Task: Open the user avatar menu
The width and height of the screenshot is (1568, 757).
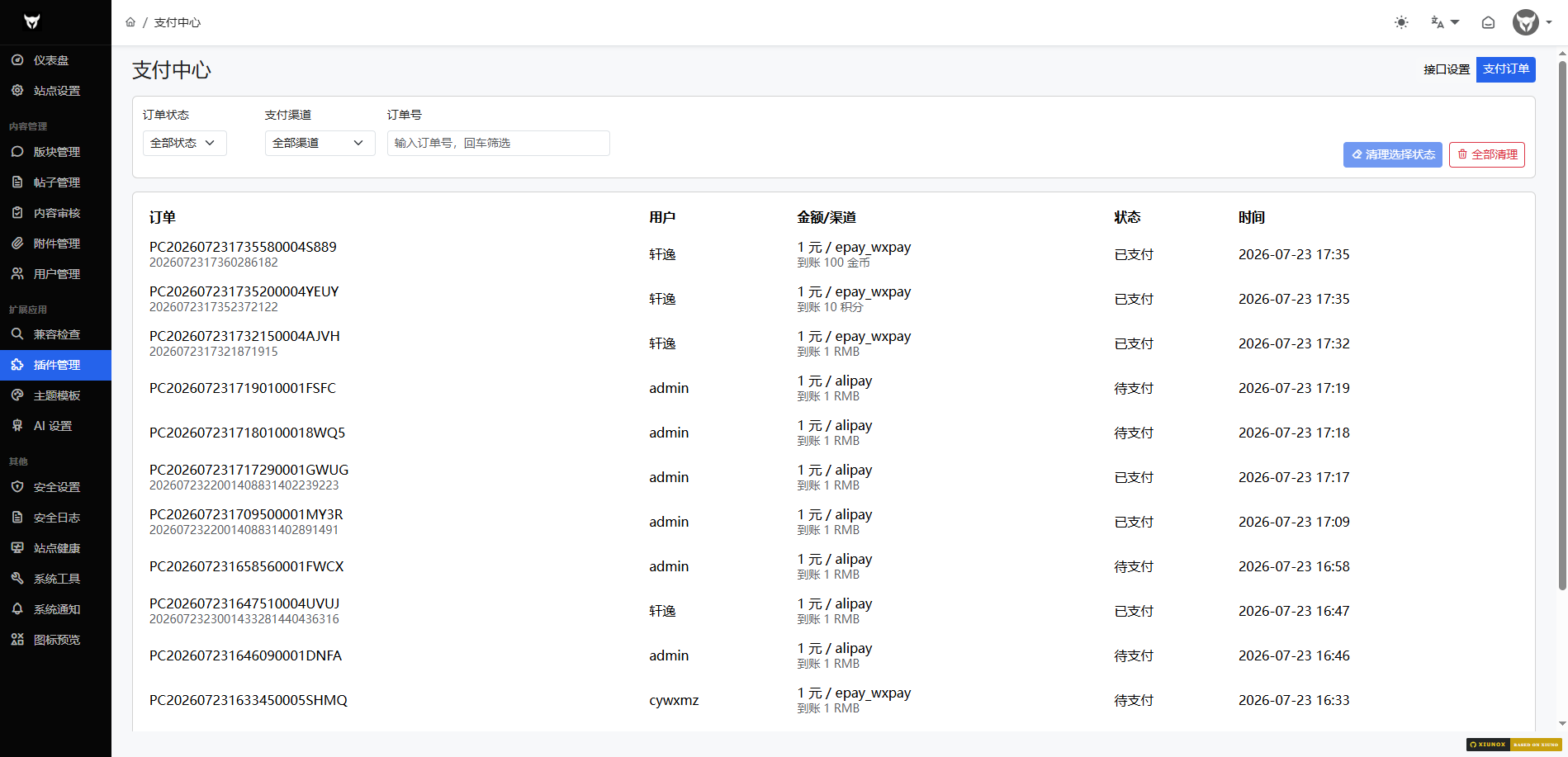Action: [x=1532, y=22]
